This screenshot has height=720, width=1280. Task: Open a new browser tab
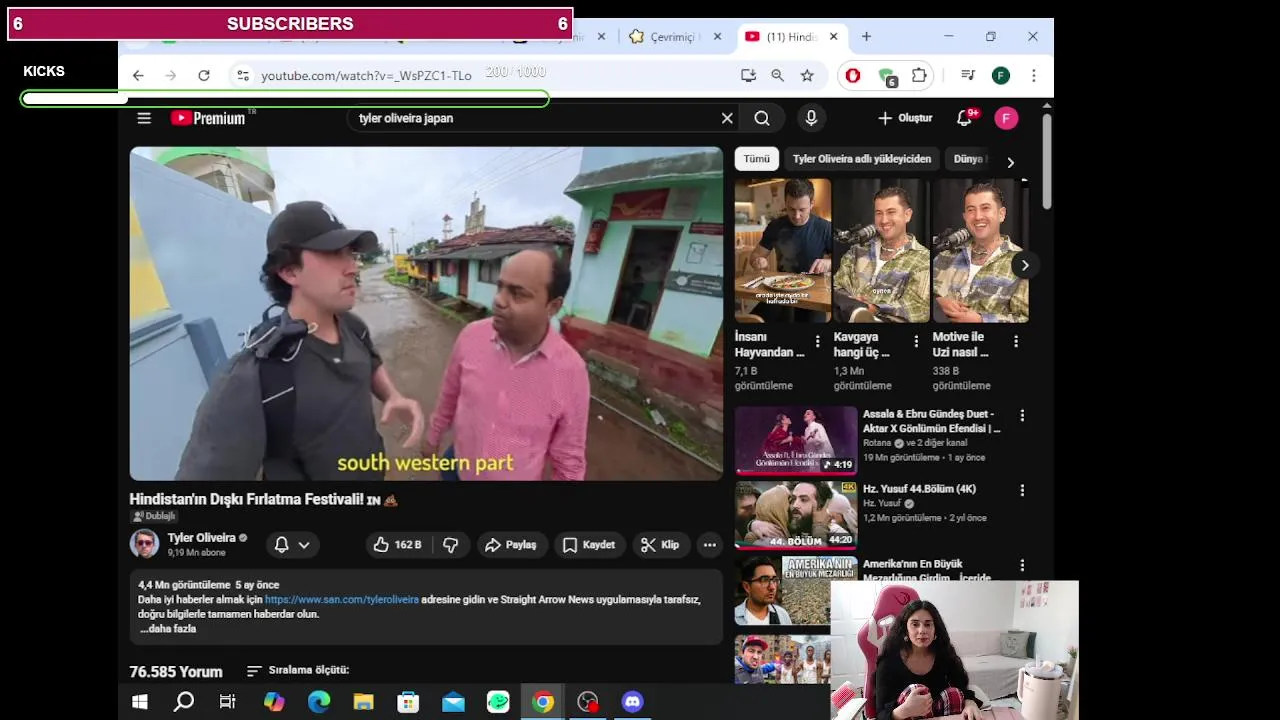pos(866,36)
